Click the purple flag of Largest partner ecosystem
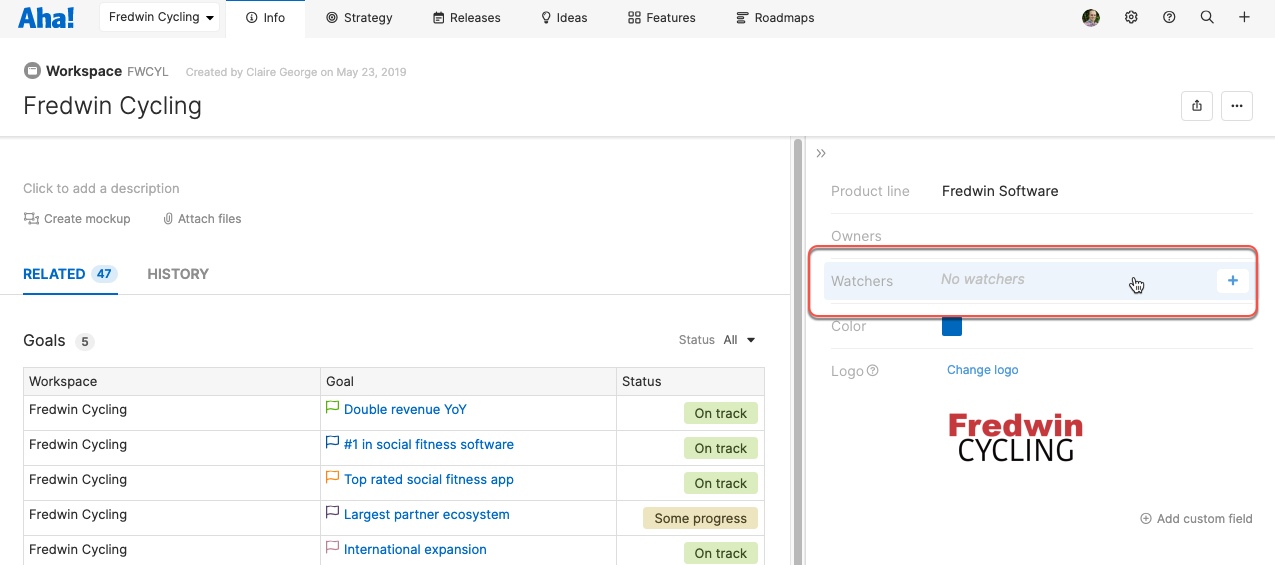The height and width of the screenshot is (565, 1275). click(333, 513)
